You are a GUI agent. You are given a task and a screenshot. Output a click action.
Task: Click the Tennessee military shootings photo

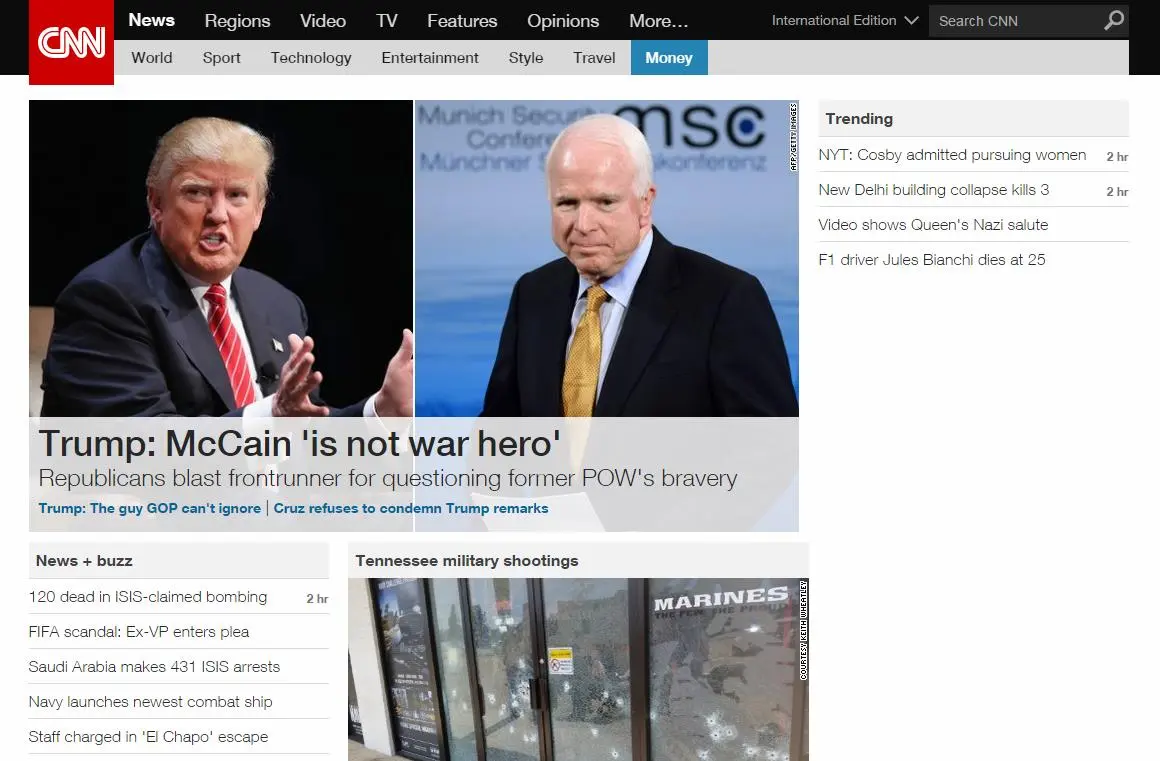tap(577, 669)
